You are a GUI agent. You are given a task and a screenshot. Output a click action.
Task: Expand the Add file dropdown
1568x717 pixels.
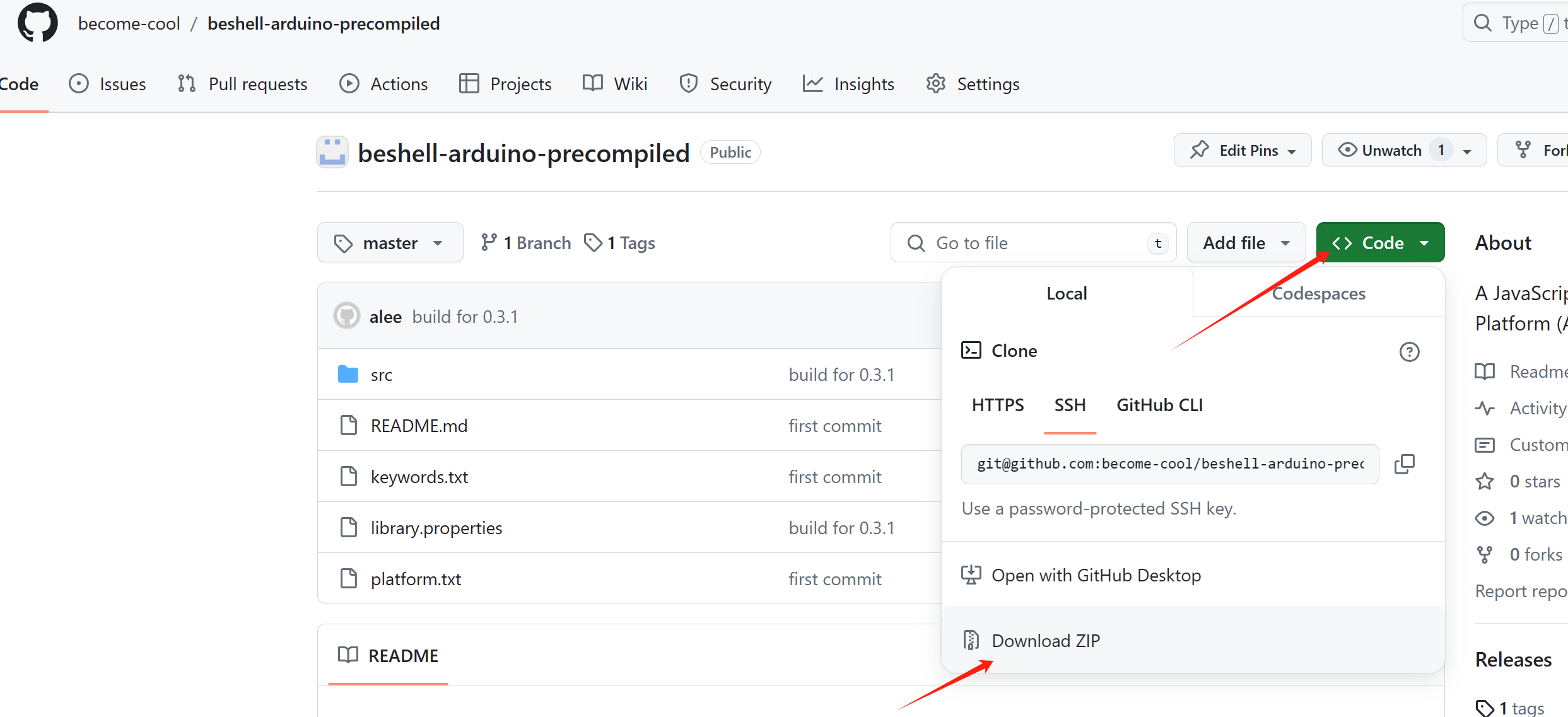(x=1246, y=243)
